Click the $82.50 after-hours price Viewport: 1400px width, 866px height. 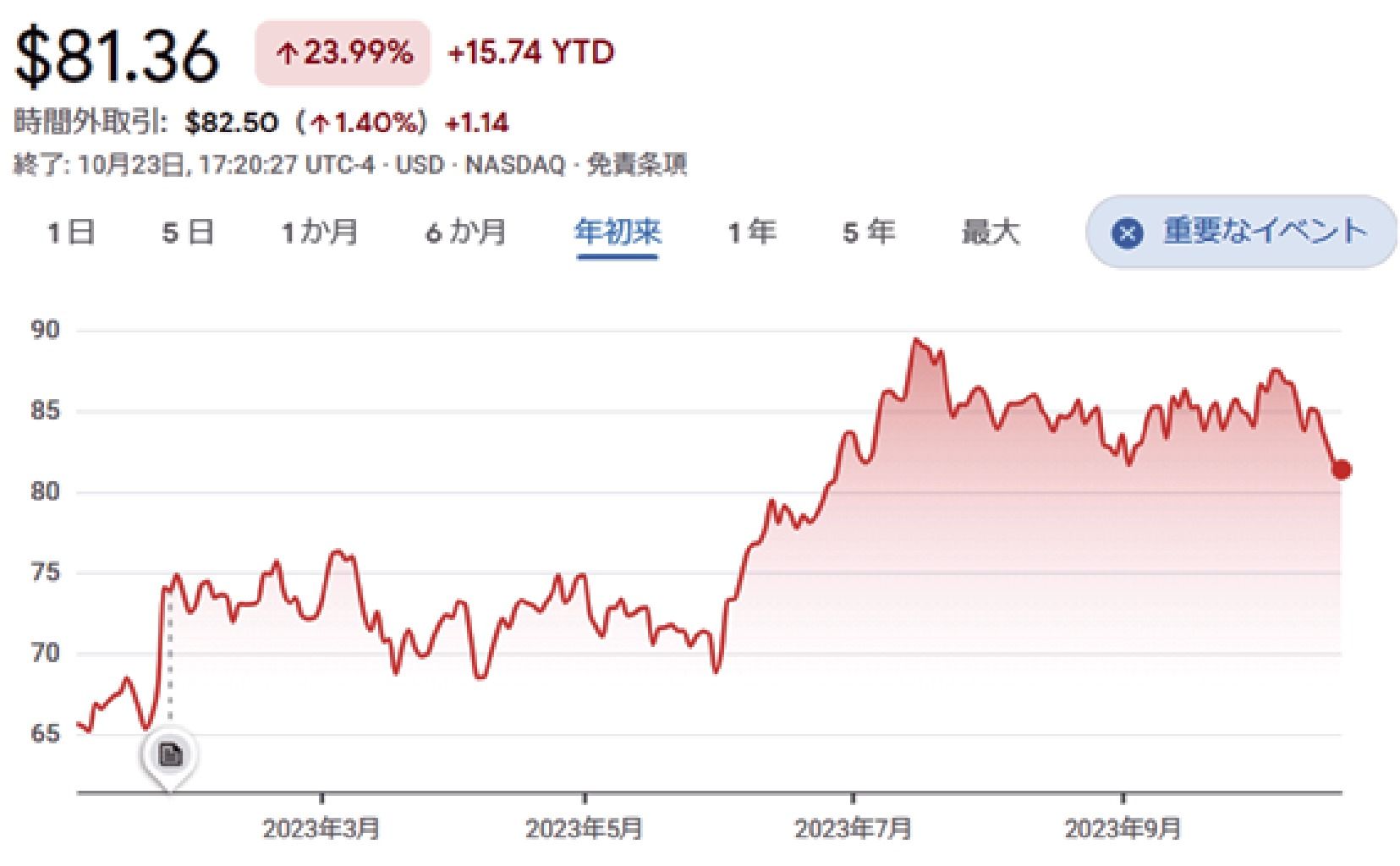(x=231, y=123)
